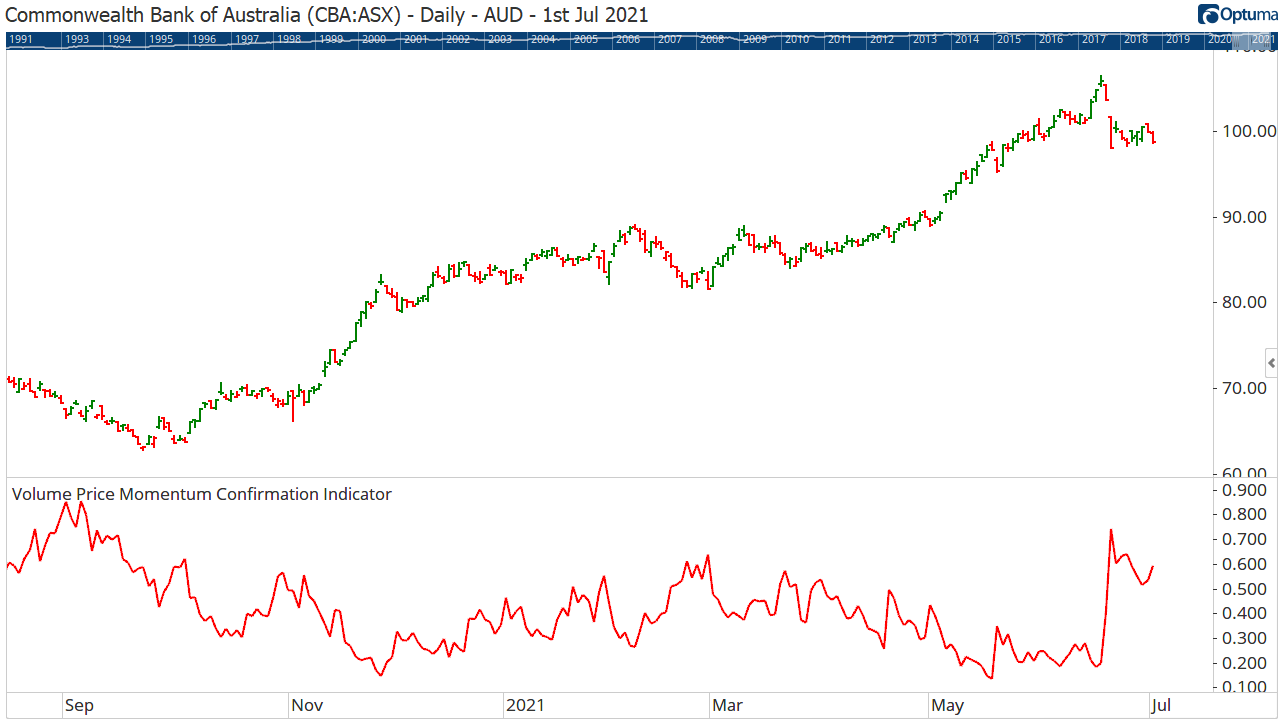Click the Sep label on date axis
This screenshot has height=726, width=1284.
[79, 706]
